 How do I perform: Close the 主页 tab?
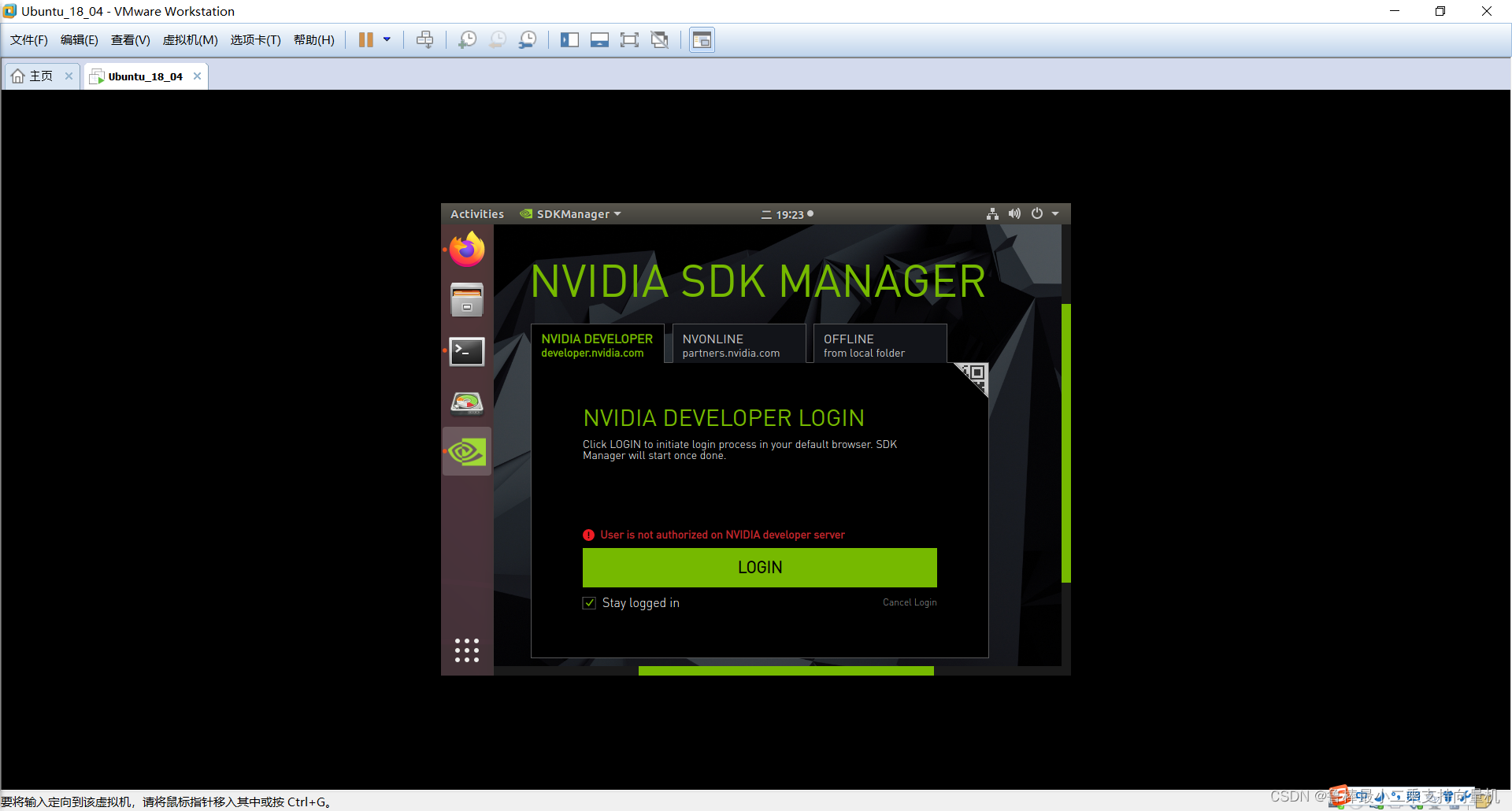pyautogui.click(x=69, y=76)
